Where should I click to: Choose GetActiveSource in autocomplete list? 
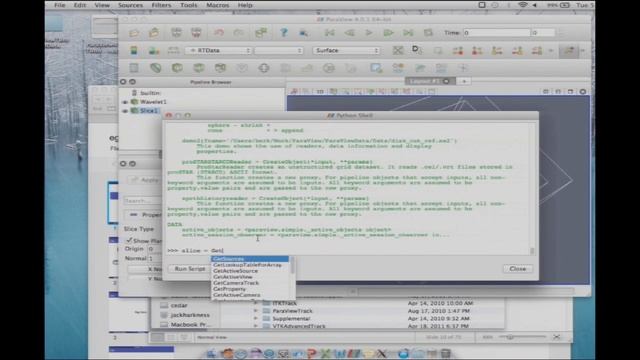(x=250, y=271)
